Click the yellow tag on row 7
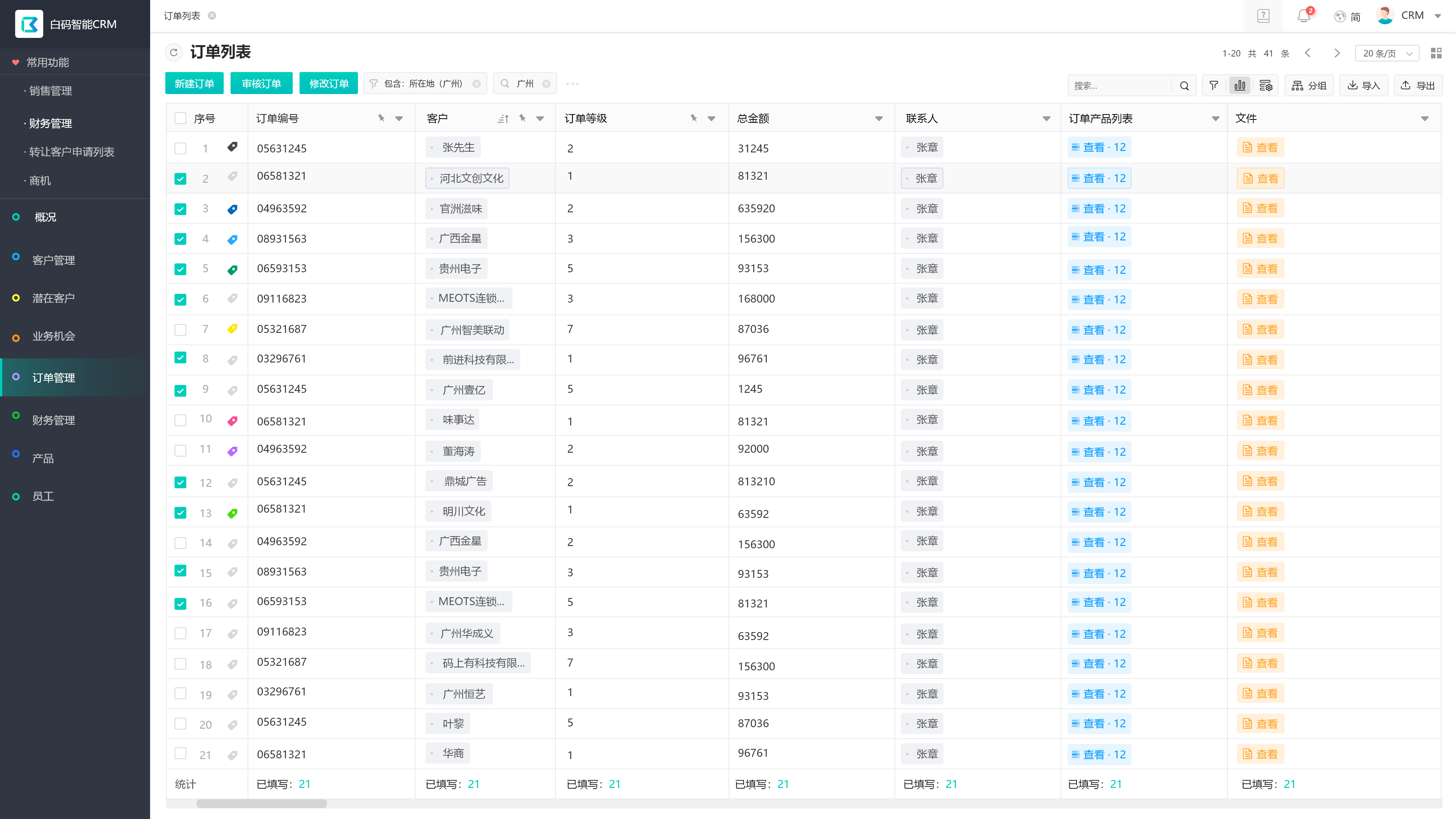This screenshot has width=1456, height=819. (232, 329)
